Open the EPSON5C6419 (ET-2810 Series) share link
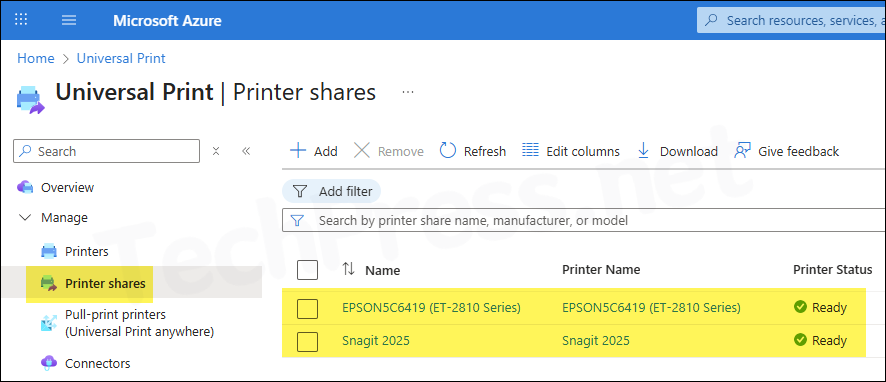Viewport: 886px width, 382px height. click(431, 308)
